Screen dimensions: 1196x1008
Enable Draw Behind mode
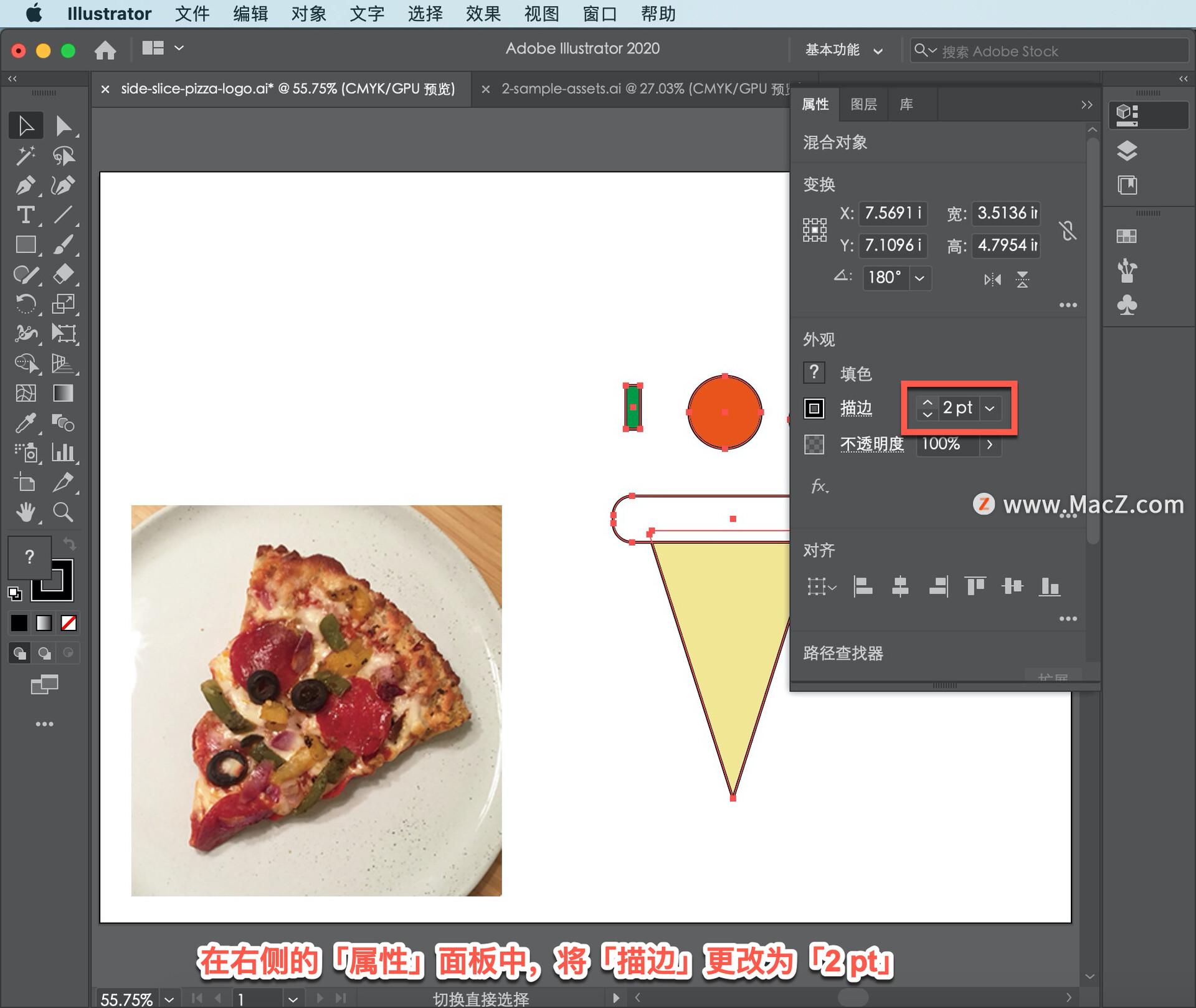coord(44,653)
